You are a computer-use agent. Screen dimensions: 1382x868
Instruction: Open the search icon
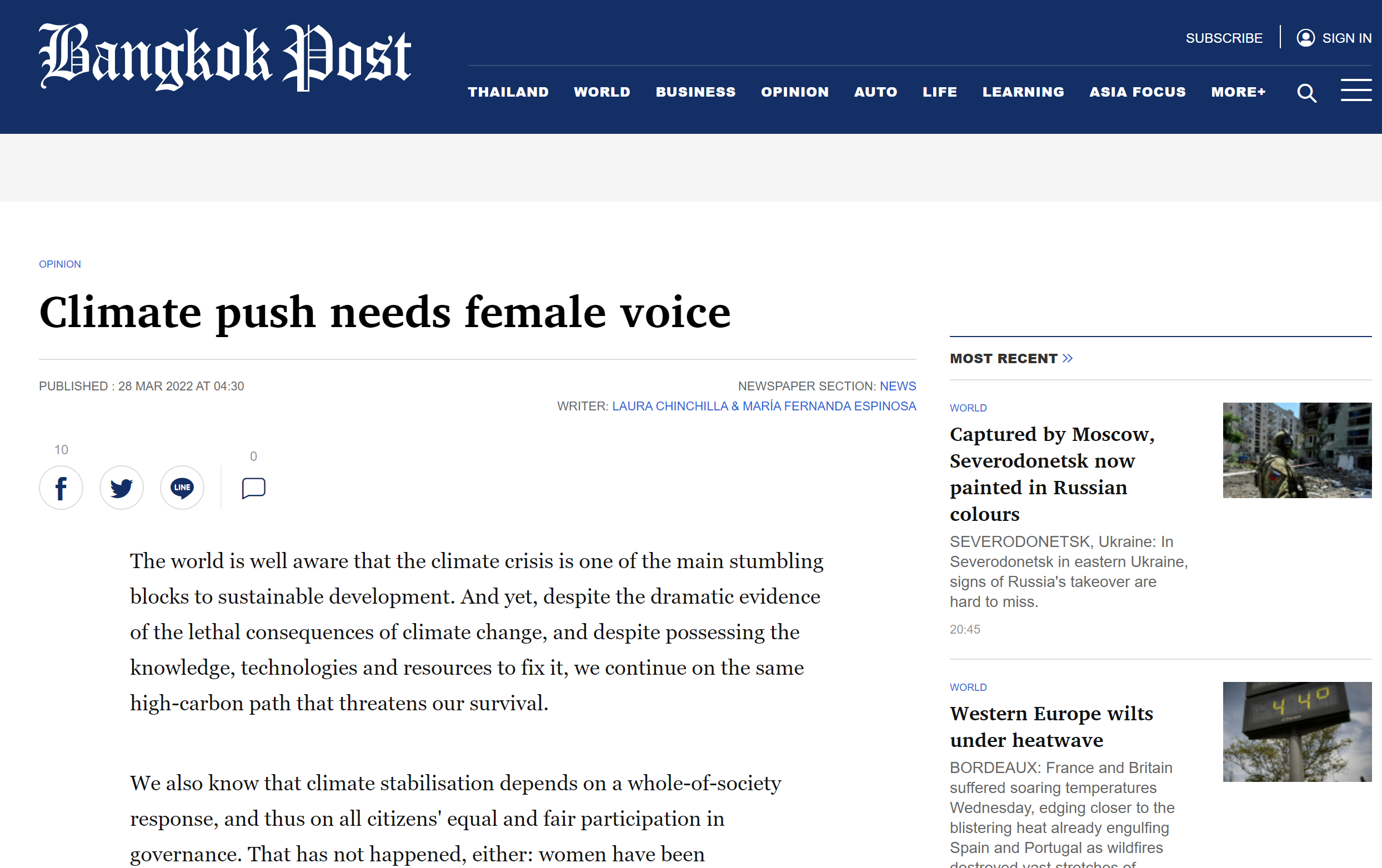point(1306,93)
